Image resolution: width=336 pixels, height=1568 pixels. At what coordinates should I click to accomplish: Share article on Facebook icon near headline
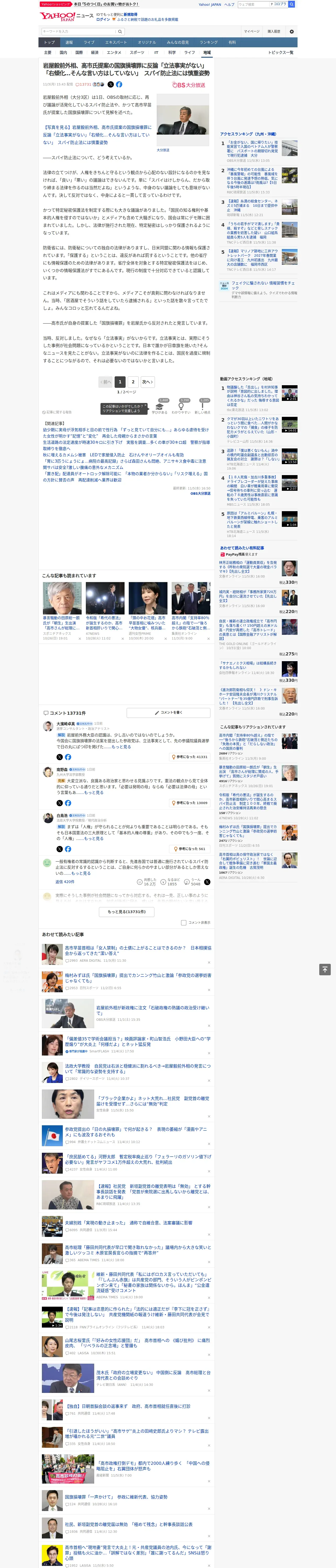(x=119, y=85)
